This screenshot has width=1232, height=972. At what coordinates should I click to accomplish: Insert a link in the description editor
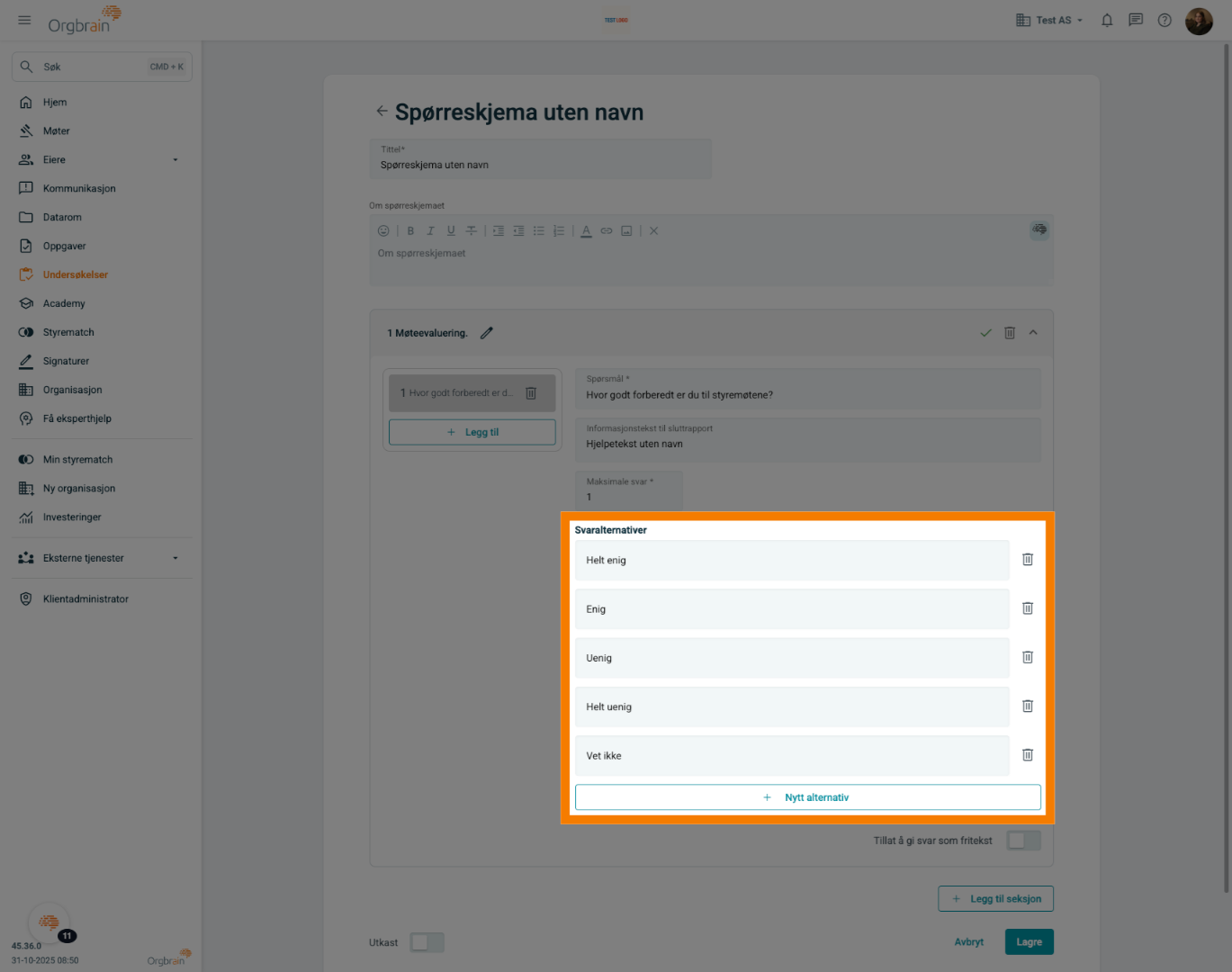[x=607, y=231]
